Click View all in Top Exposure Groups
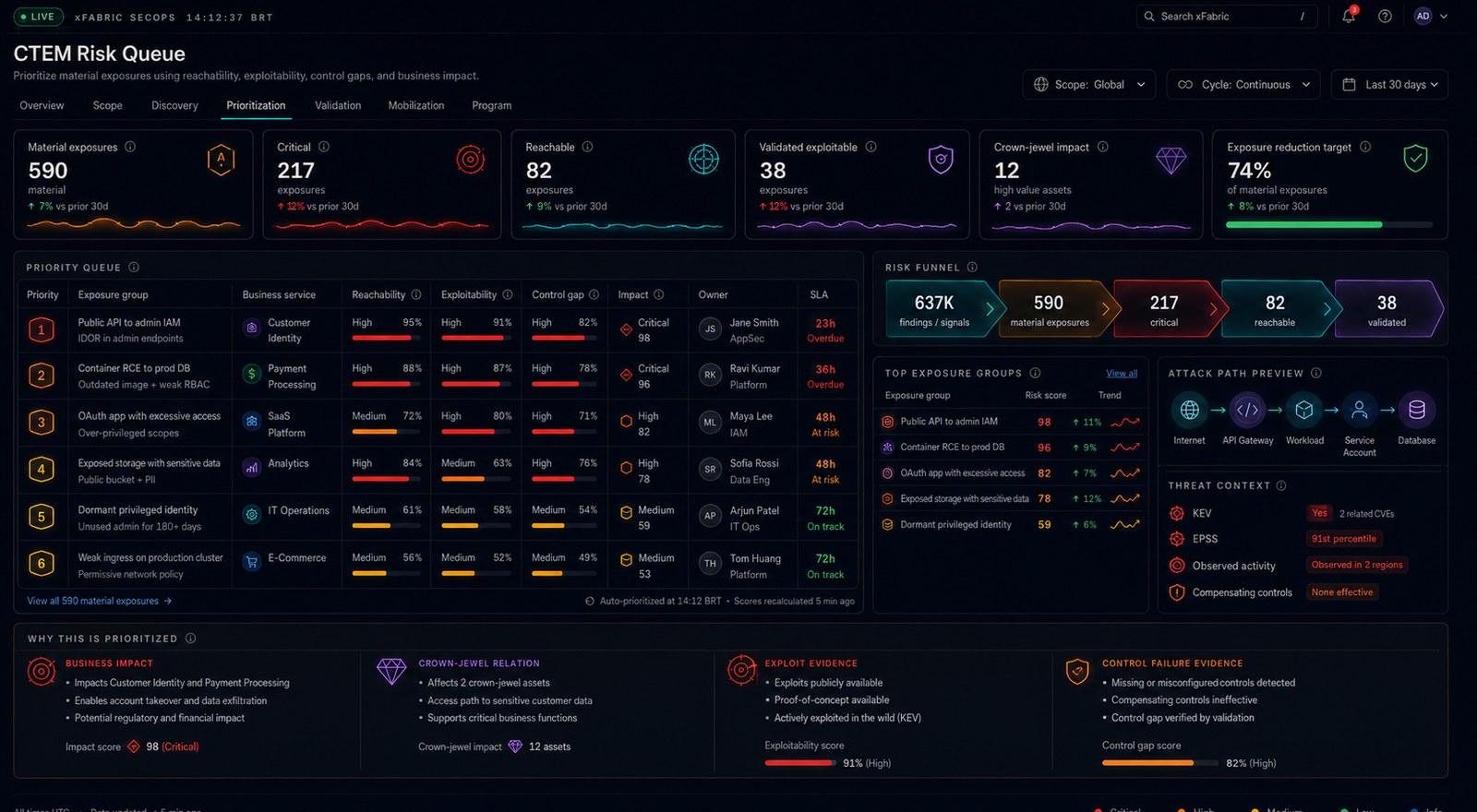1477x812 pixels. 1122,373
